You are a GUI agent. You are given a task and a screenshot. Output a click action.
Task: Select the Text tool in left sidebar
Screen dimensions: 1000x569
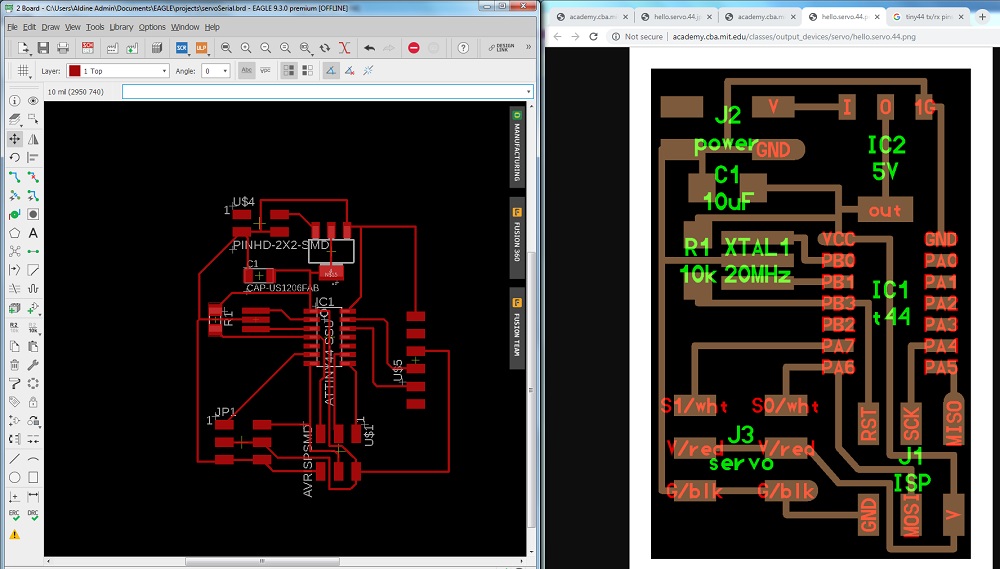pyautogui.click(x=33, y=232)
